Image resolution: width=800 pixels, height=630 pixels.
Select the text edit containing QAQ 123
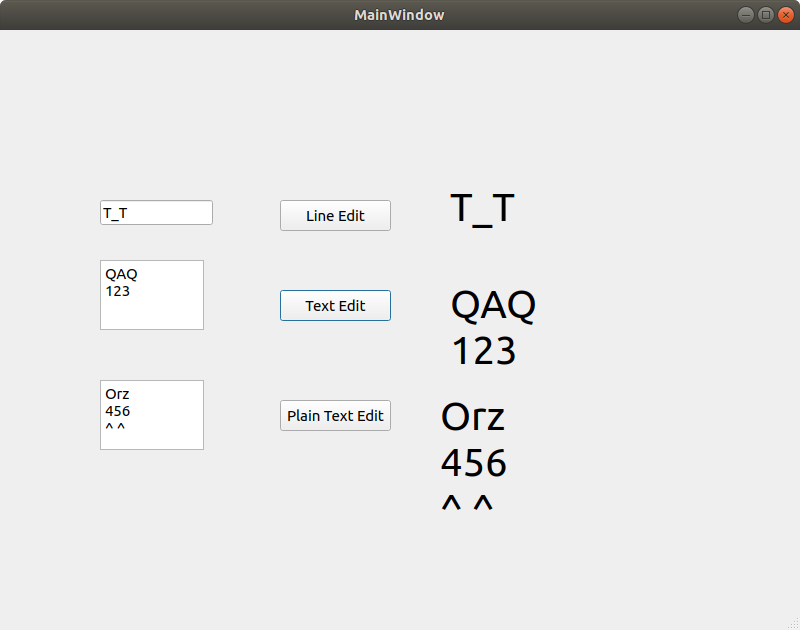pyautogui.click(x=151, y=295)
